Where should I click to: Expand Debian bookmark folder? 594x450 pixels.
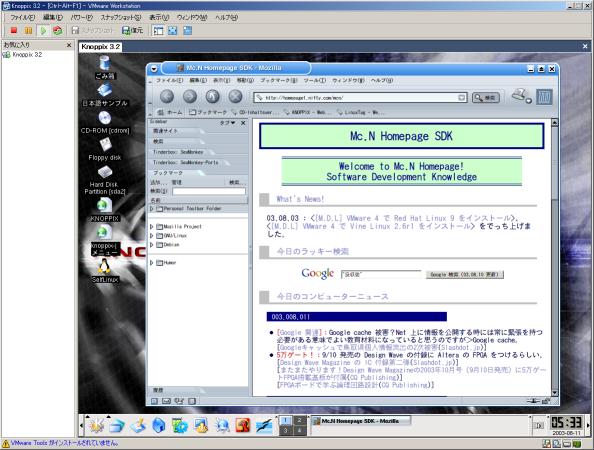click(152, 245)
